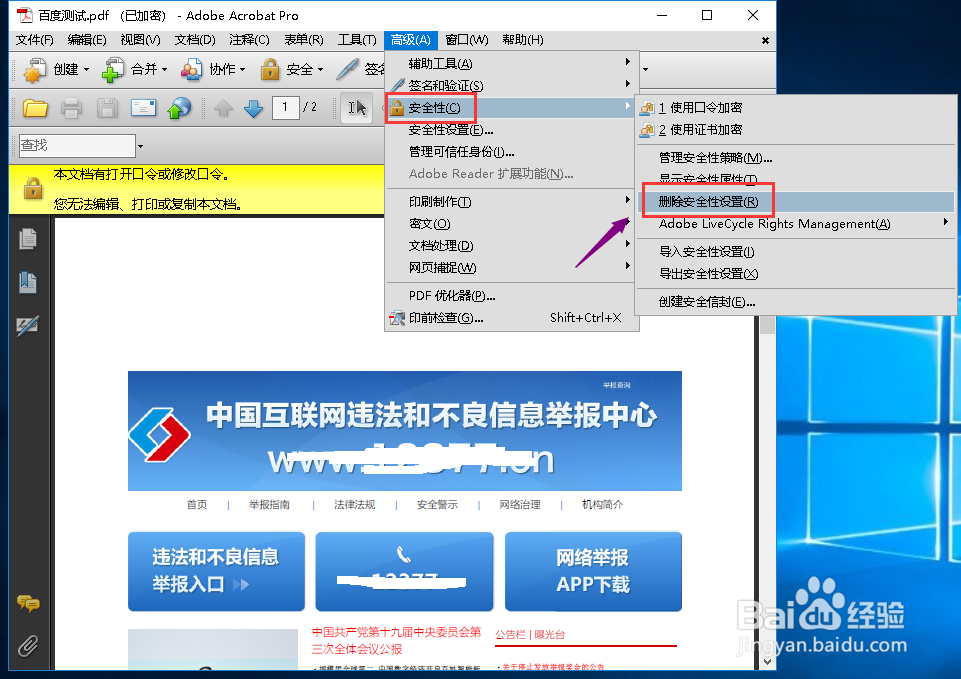Open the 表单(R) menu
Viewport: 961px width, 679px height.
tap(303, 40)
